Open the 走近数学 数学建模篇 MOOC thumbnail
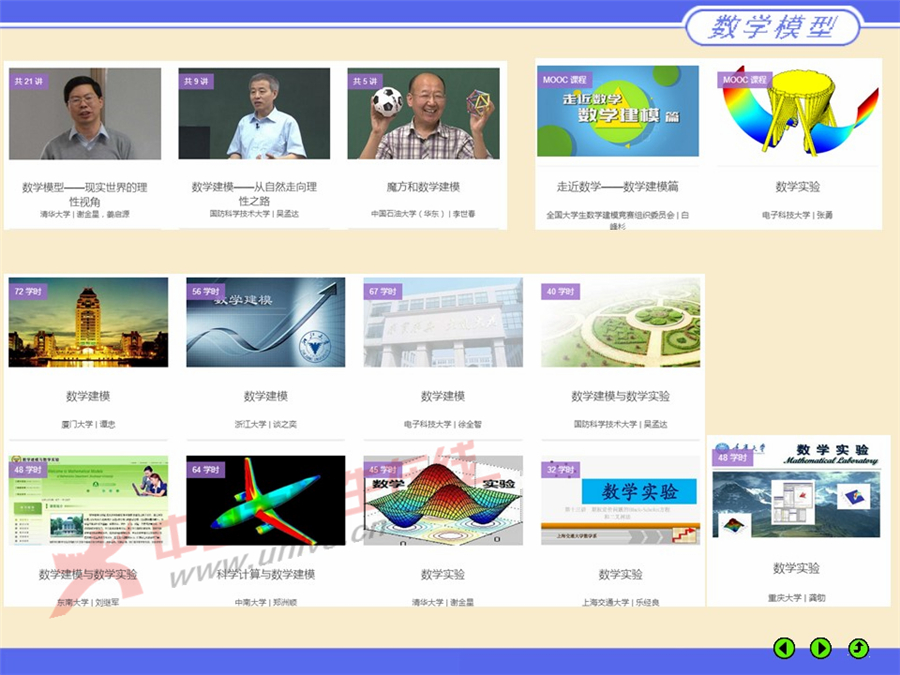This screenshot has height=675, width=900. (x=618, y=112)
